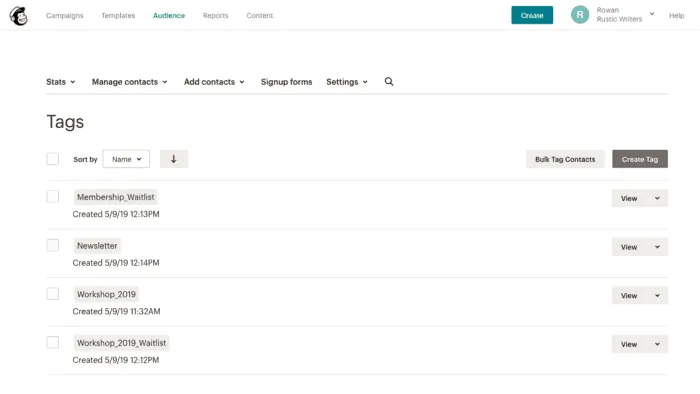The image size is (700, 394).
Task: Expand the Stats menu
Action: pos(61,82)
